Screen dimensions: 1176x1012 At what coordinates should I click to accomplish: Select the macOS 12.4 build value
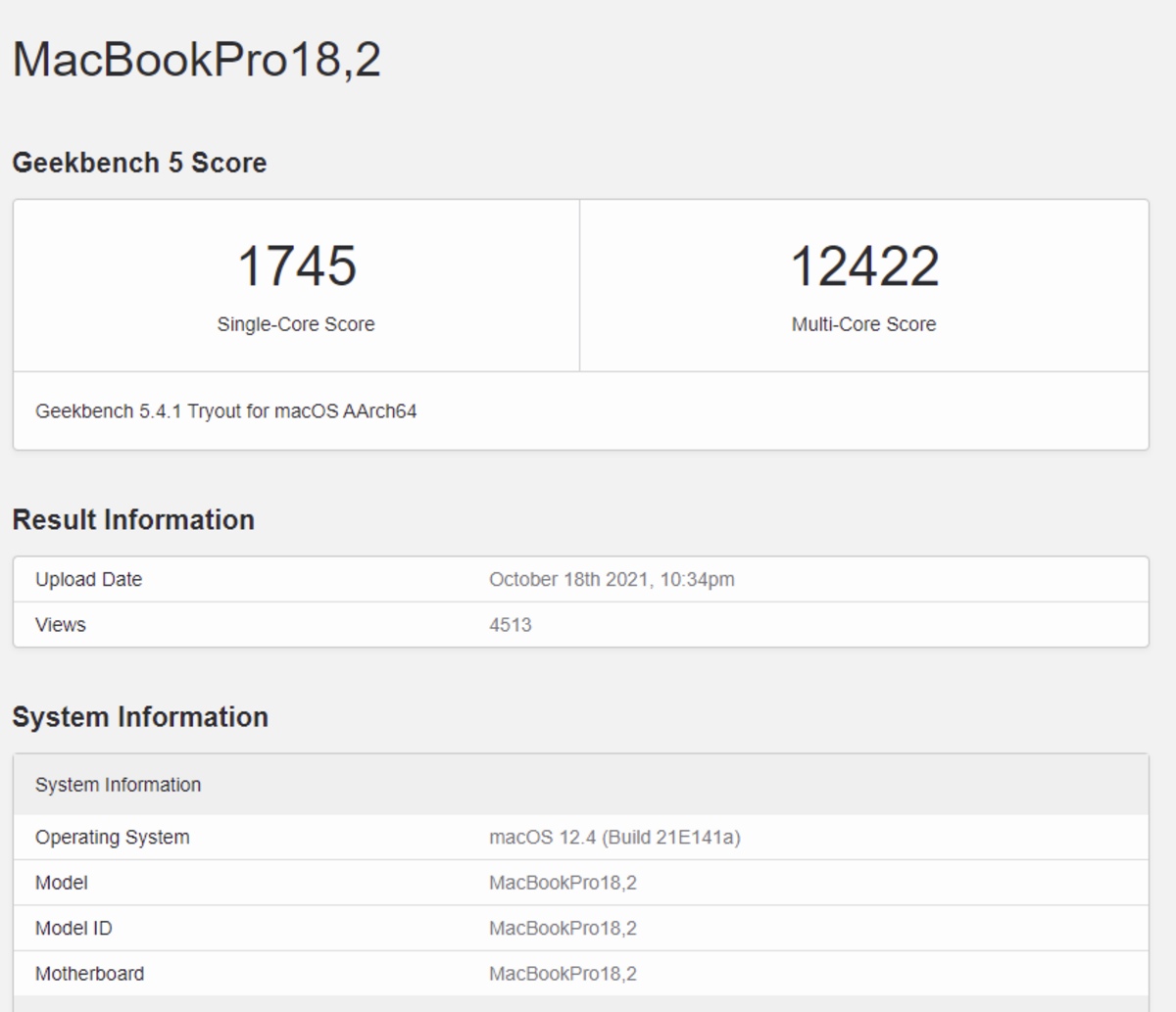(x=614, y=838)
